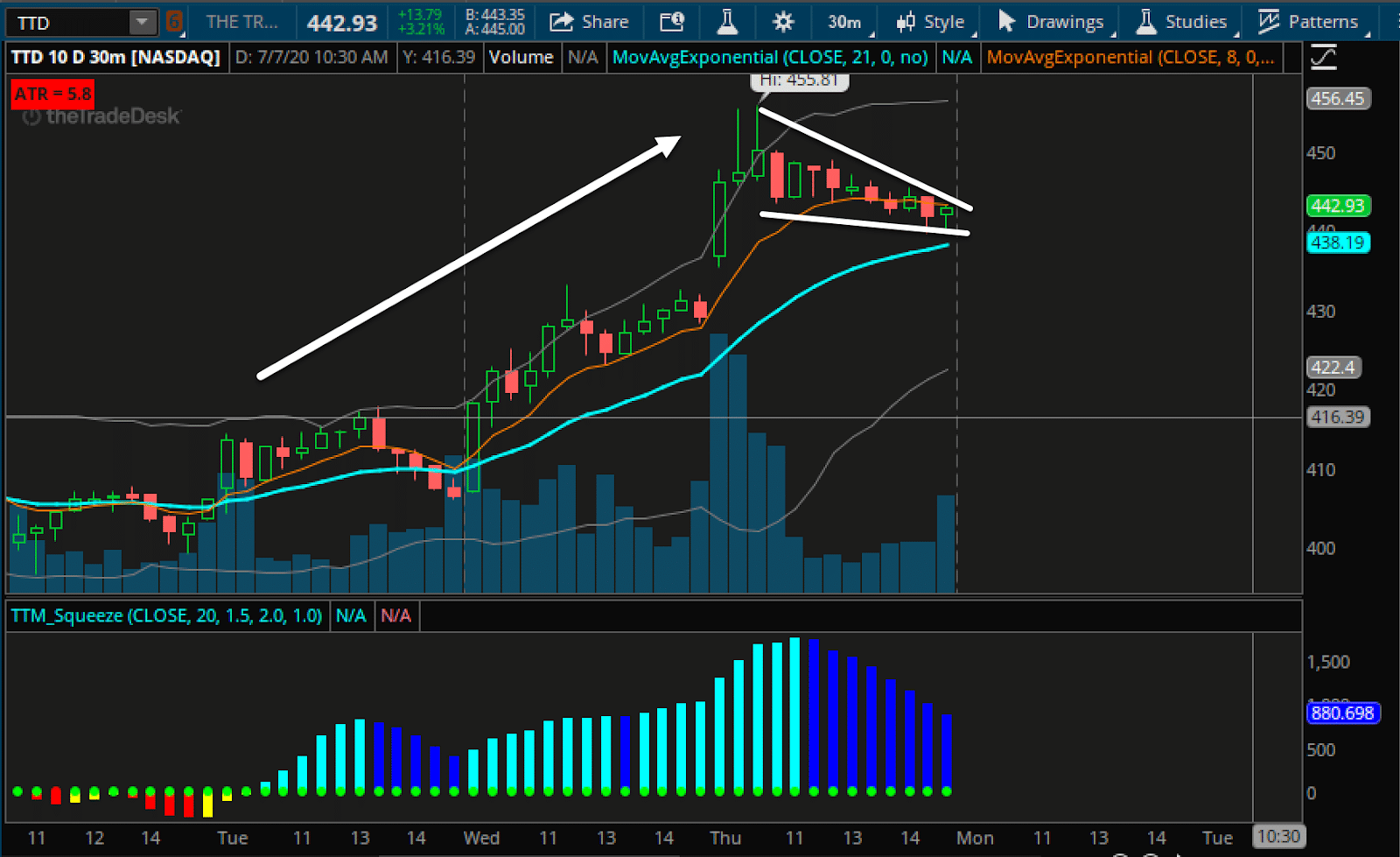Open the 30m timeframe selector

(846, 22)
